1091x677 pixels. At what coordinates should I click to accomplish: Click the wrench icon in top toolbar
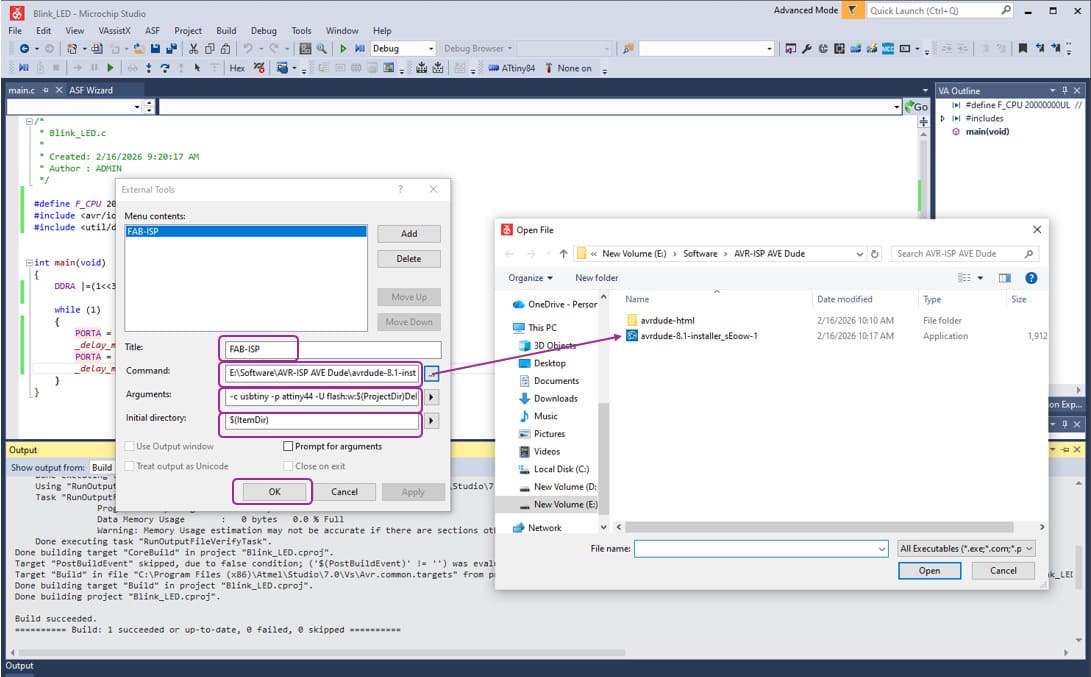[x=807, y=49]
